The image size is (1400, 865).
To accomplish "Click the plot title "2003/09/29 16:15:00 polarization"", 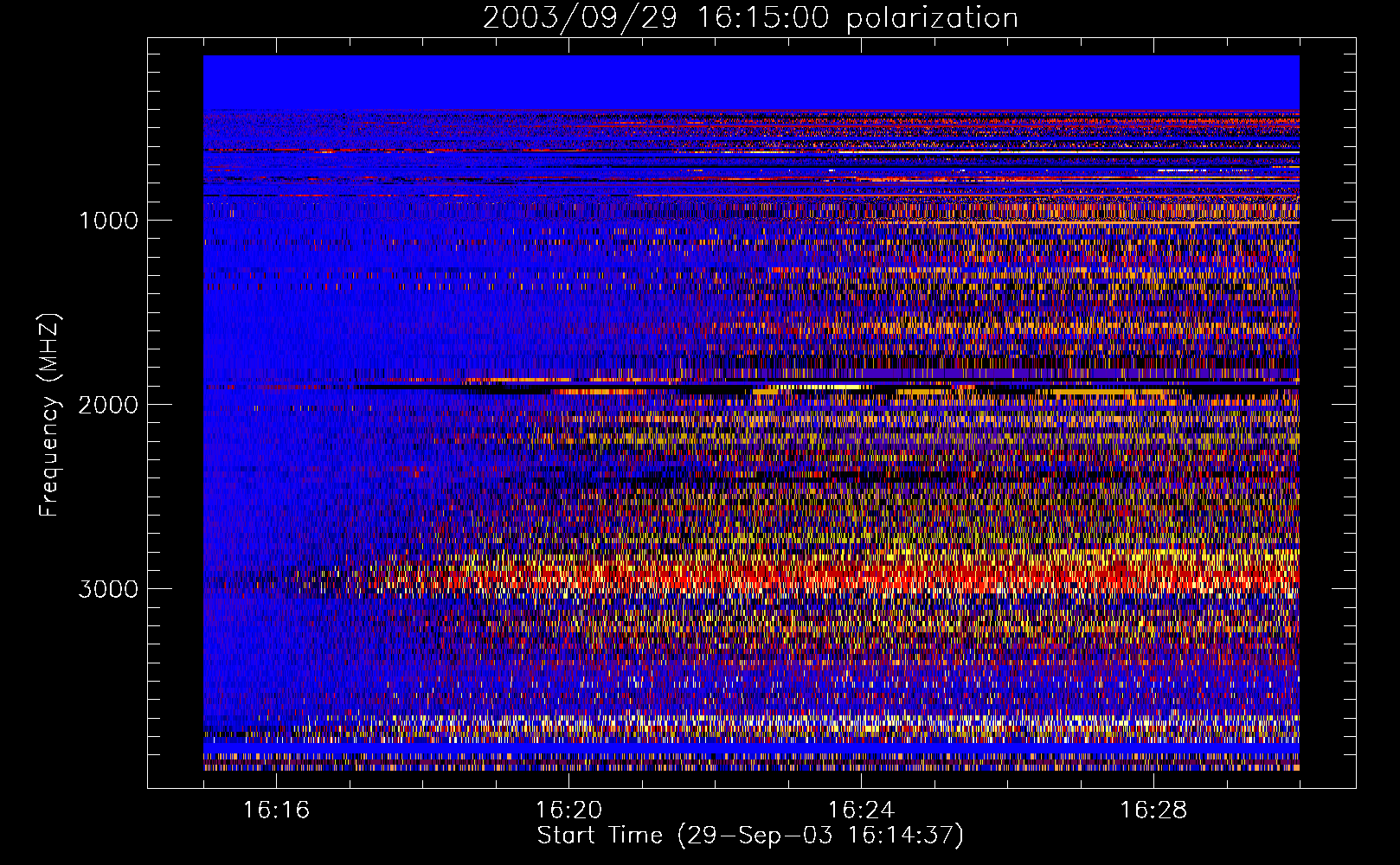I will 750,17.
